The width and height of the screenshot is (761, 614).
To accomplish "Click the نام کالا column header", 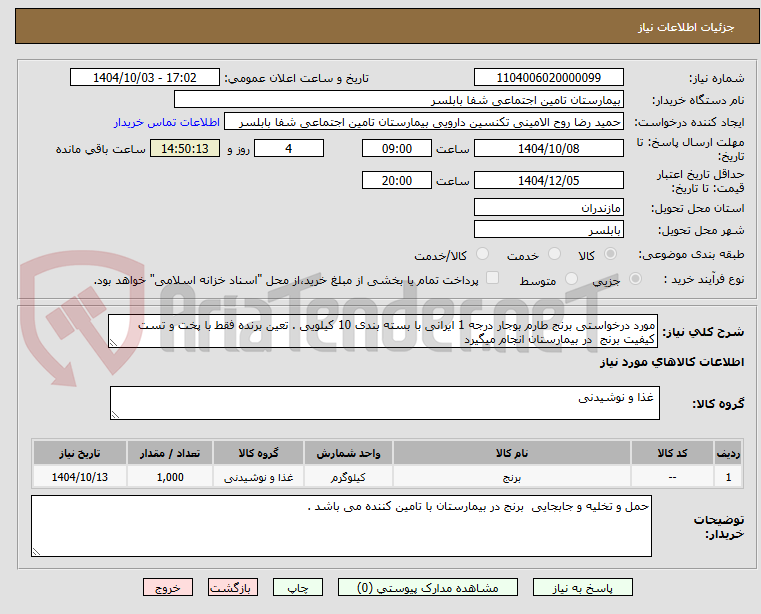I will (x=512, y=453).
